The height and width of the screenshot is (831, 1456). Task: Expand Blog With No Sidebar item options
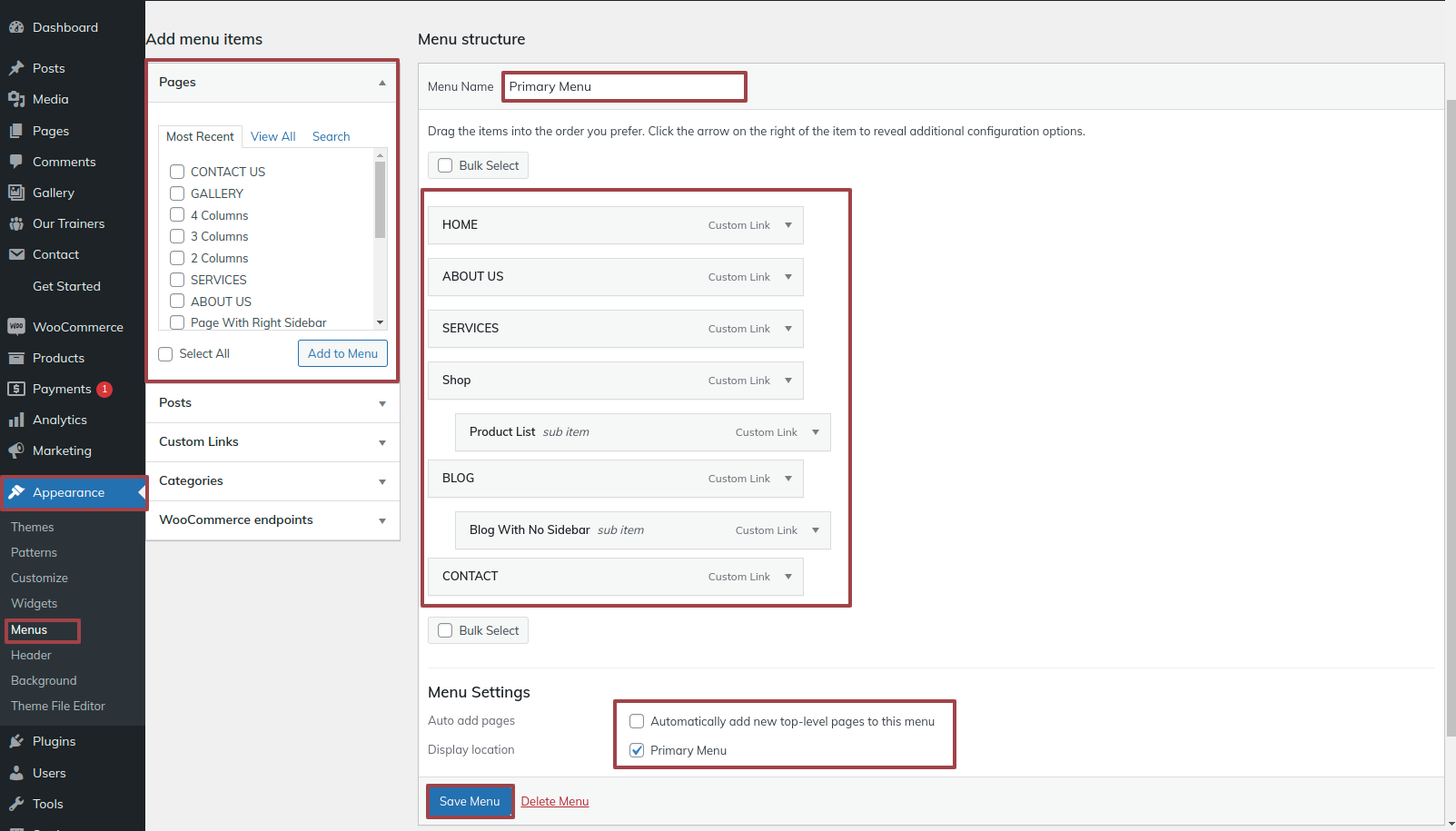pos(816,530)
